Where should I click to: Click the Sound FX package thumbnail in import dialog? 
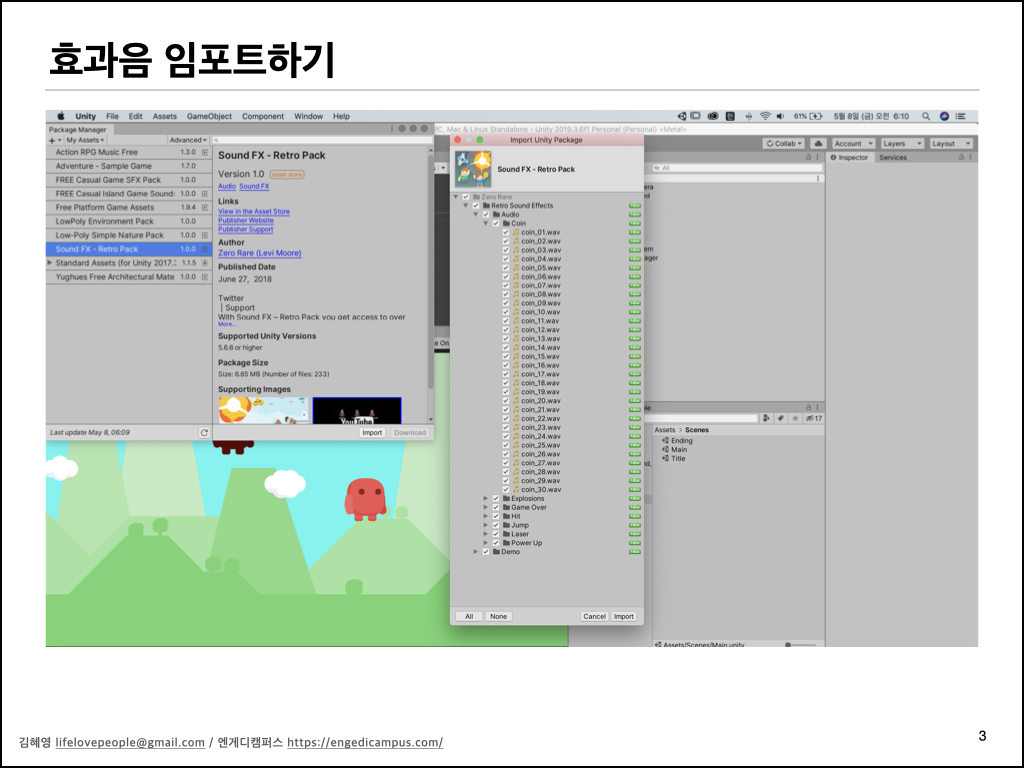coord(473,168)
